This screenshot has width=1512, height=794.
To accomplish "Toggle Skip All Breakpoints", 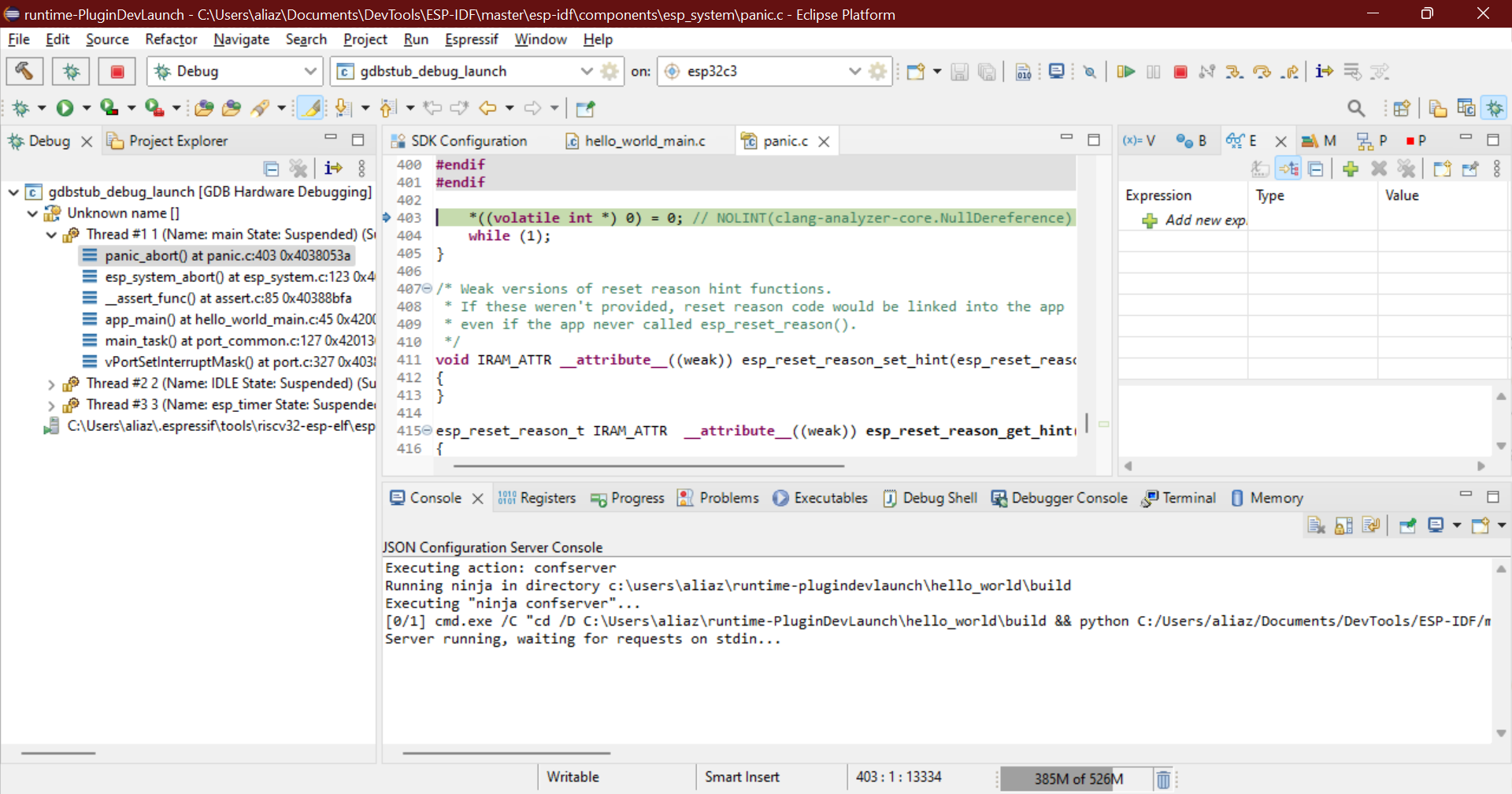I will point(1090,71).
